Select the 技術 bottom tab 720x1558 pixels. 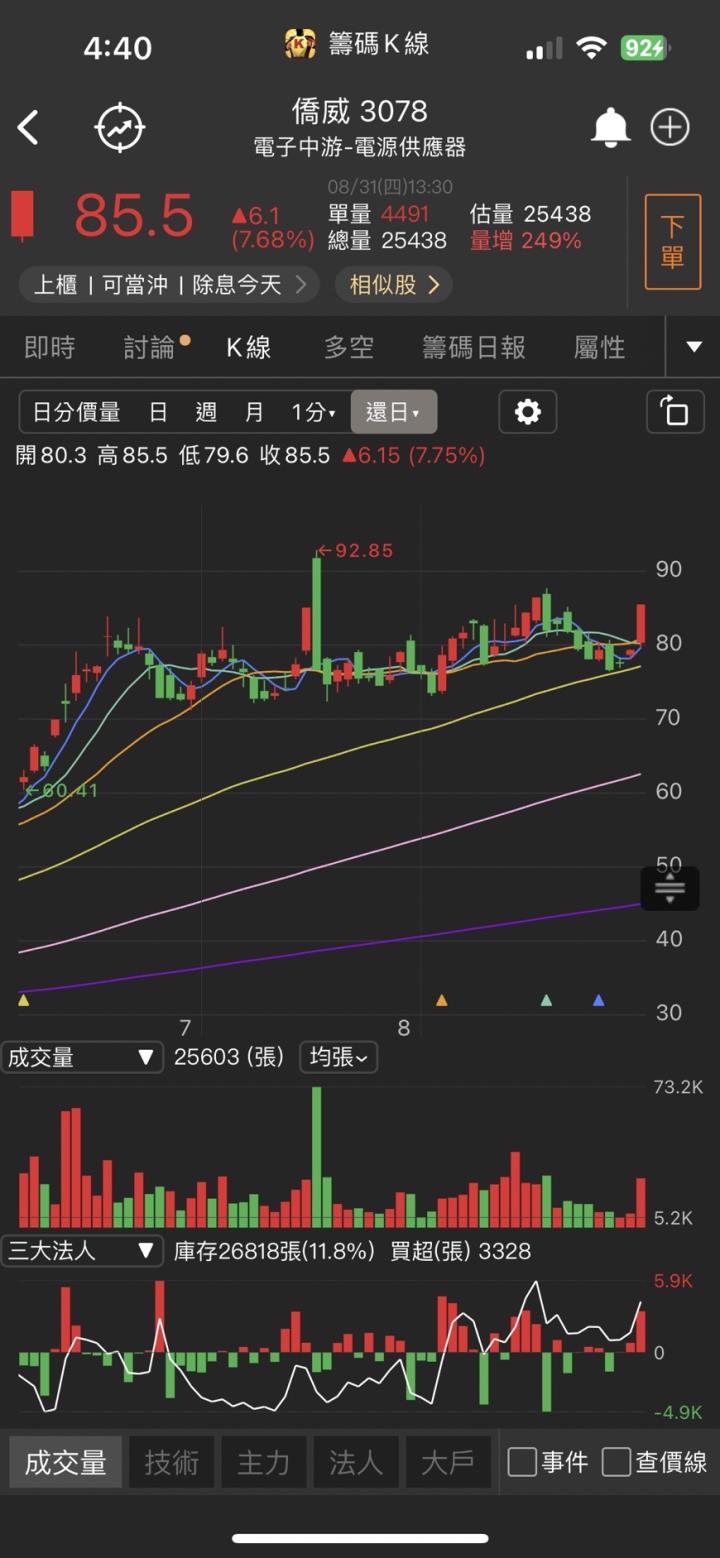point(171,1462)
